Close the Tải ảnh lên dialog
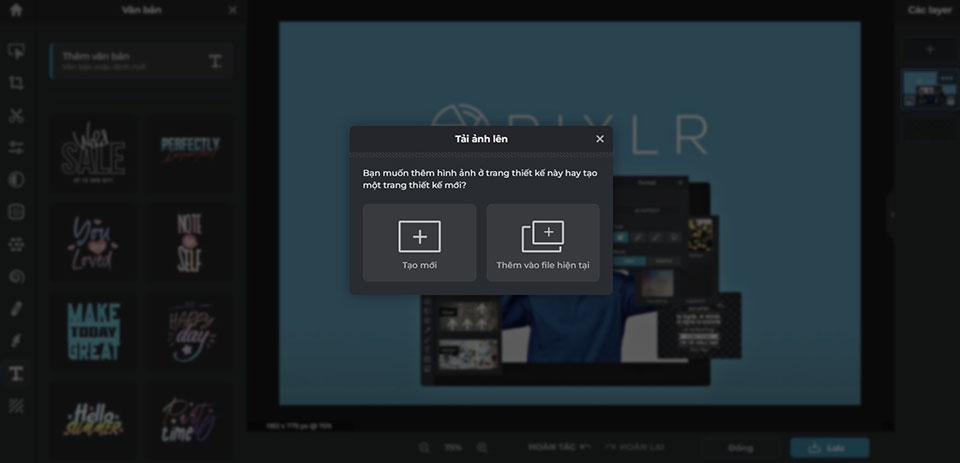960x463 pixels. click(600, 139)
